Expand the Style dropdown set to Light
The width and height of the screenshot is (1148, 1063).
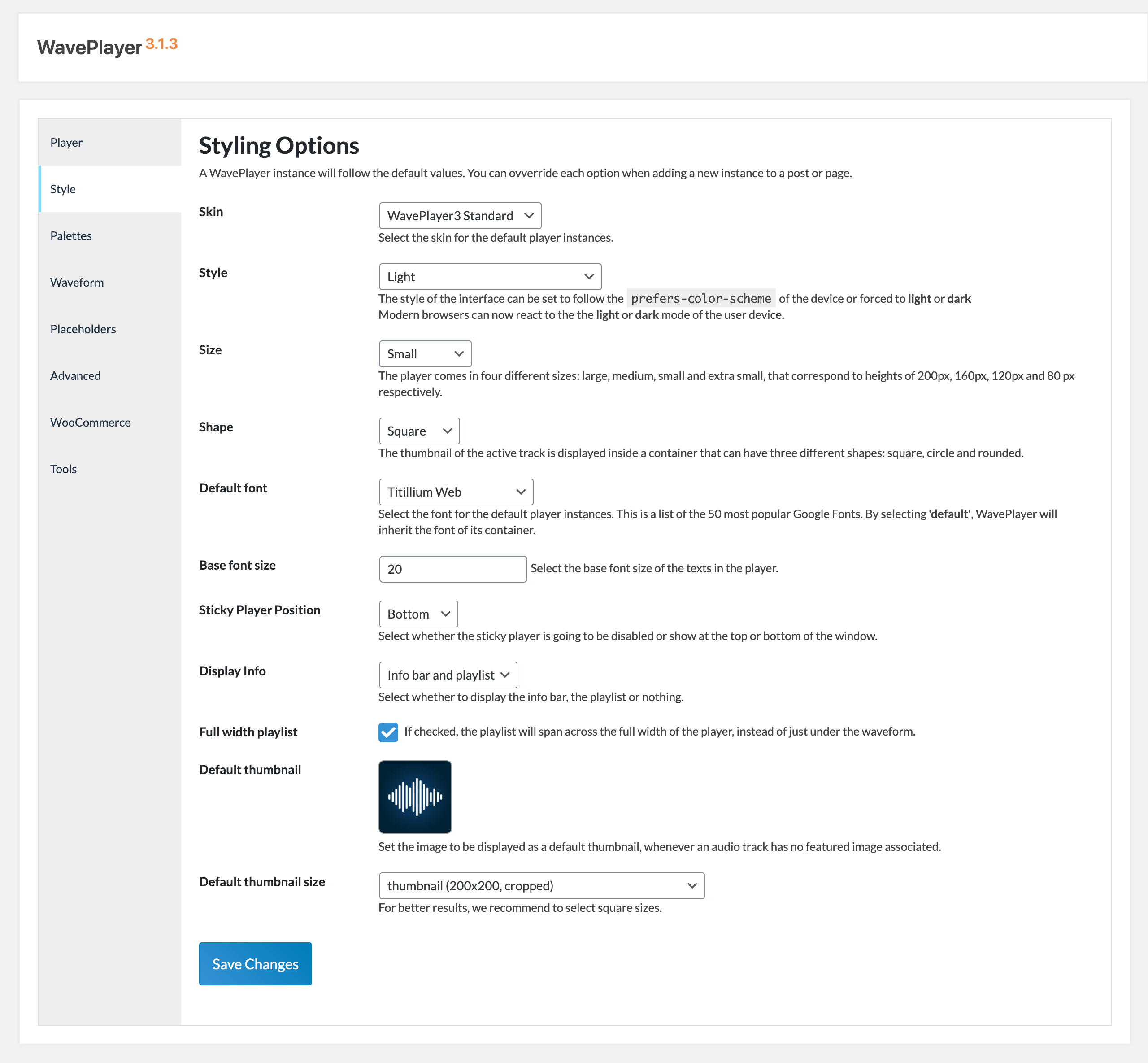(490, 277)
